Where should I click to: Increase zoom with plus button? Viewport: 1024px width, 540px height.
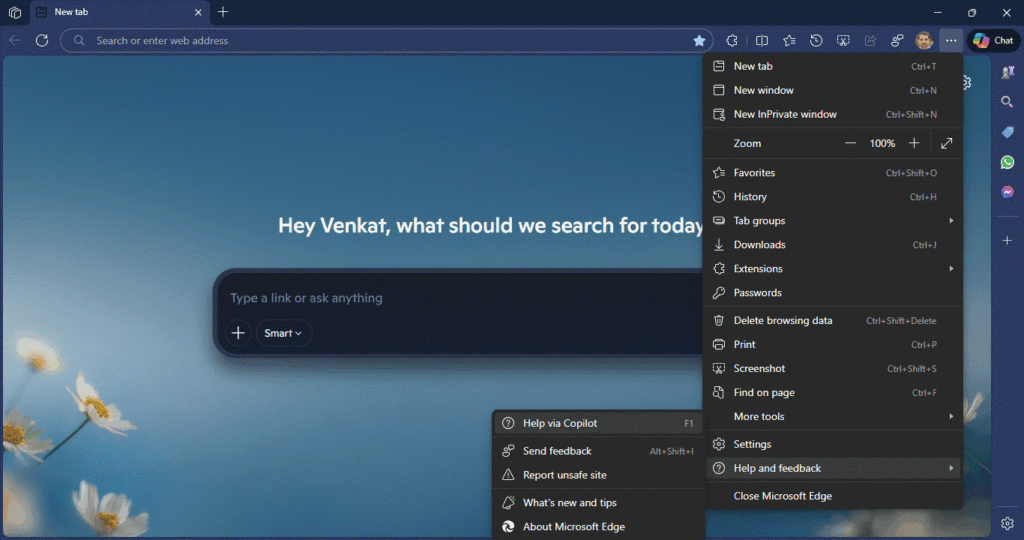click(x=914, y=143)
